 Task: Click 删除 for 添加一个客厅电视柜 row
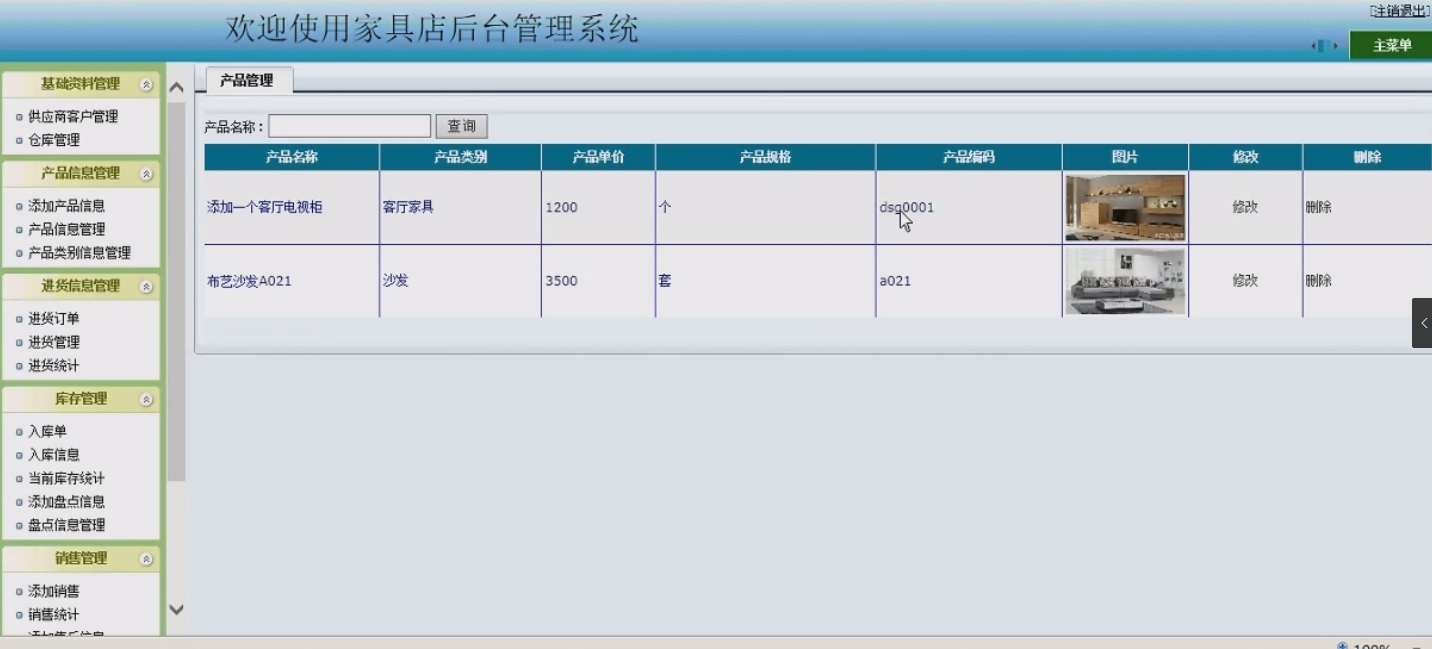click(1318, 207)
